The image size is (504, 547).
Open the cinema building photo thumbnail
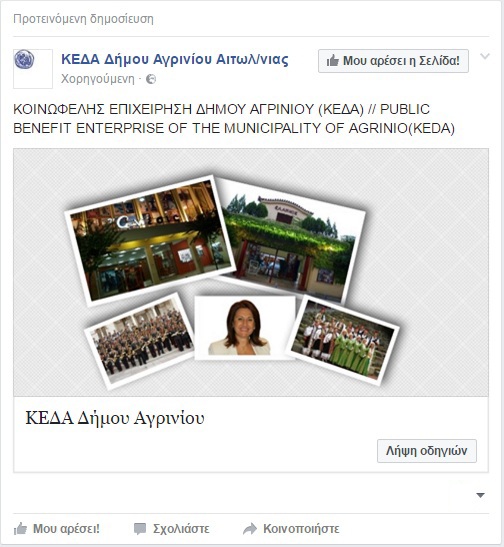coord(149,240)
